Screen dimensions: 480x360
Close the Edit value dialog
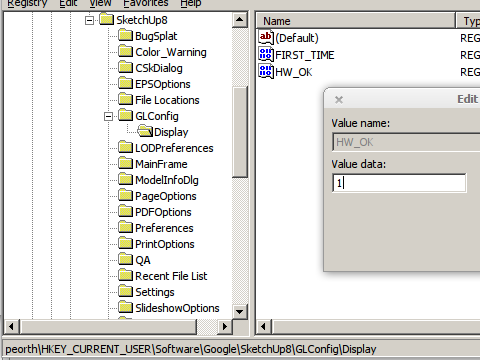(x=339, y=99)
